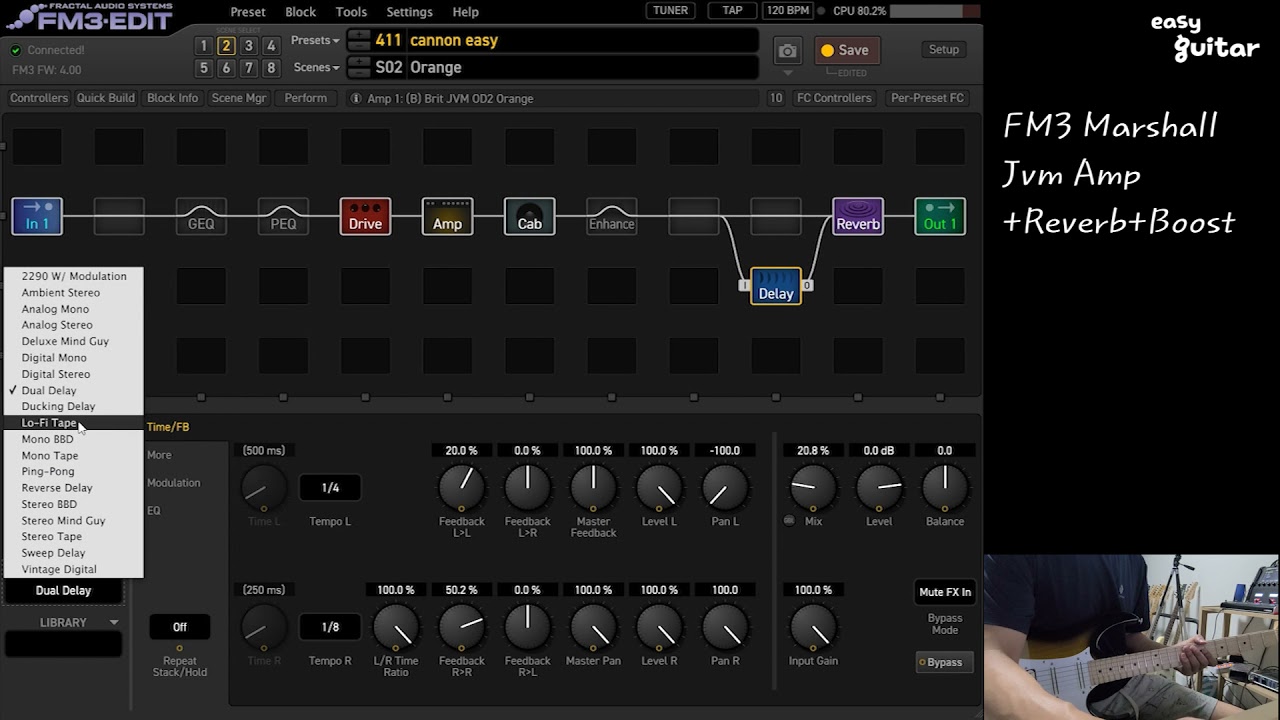Select the In 1 input block
The image size is (1280, 720).
(x=37, y=216)
